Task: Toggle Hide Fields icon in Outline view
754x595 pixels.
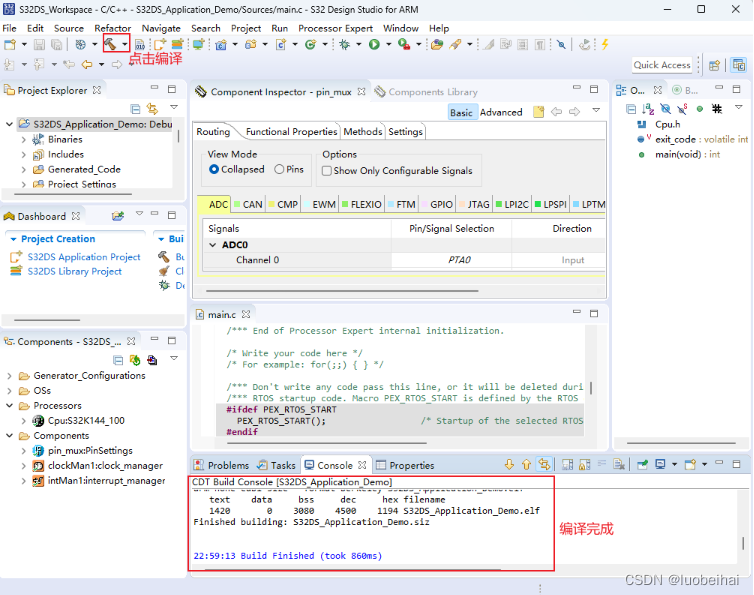Action: [x=665, y=109]
